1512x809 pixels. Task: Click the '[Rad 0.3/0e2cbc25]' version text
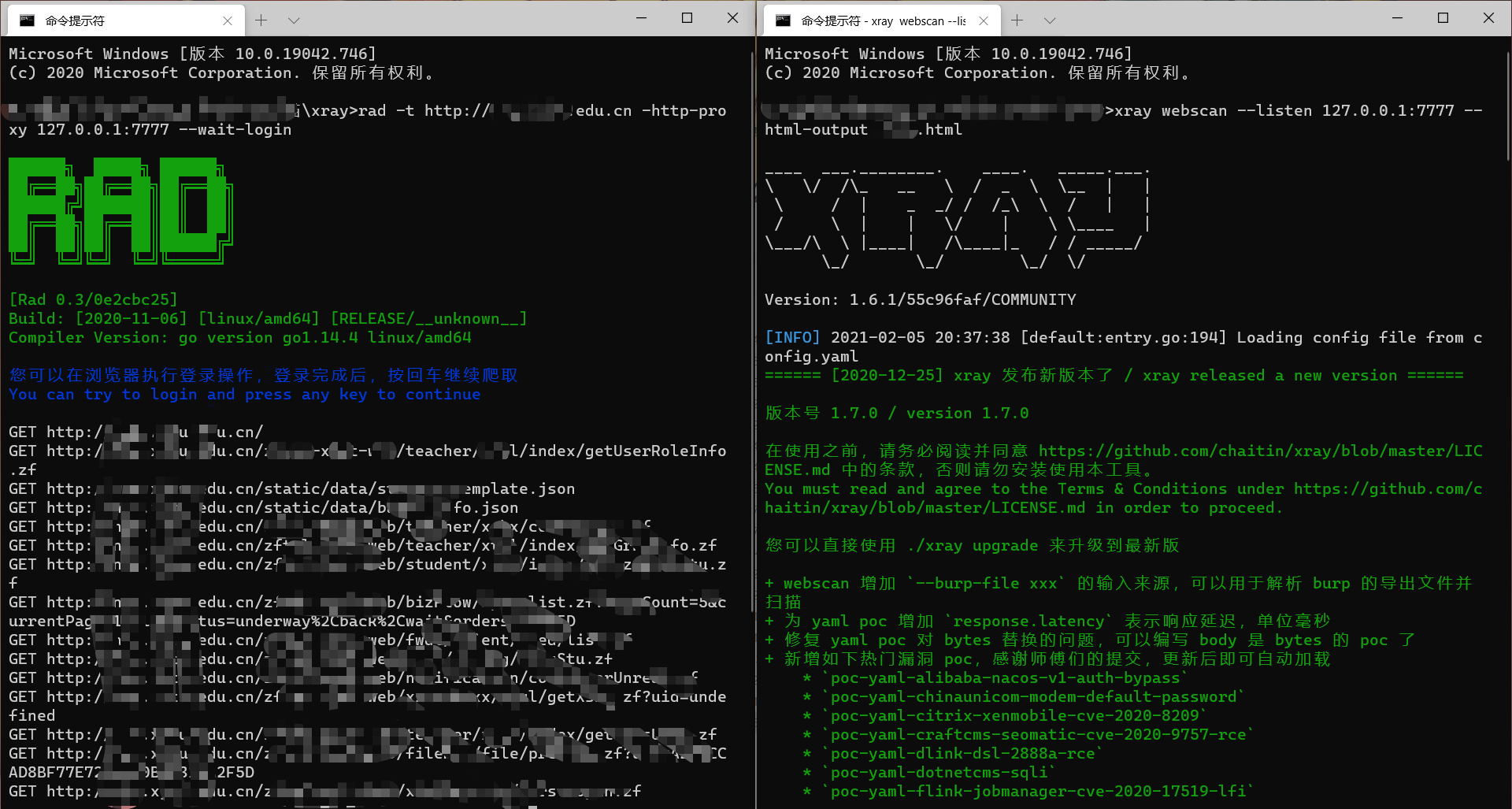click(x=94, y=299)
